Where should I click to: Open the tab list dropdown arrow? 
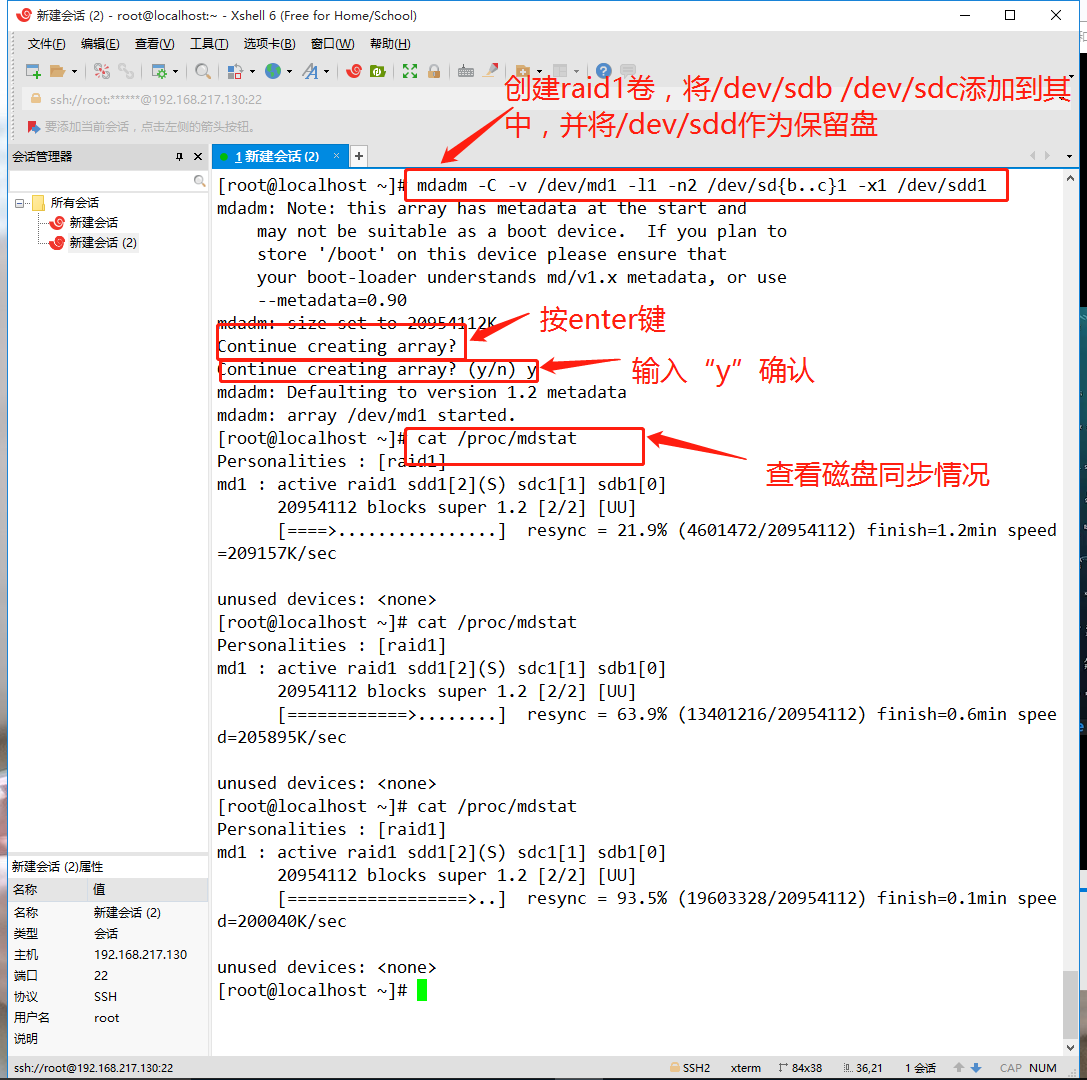(1069, 157)
